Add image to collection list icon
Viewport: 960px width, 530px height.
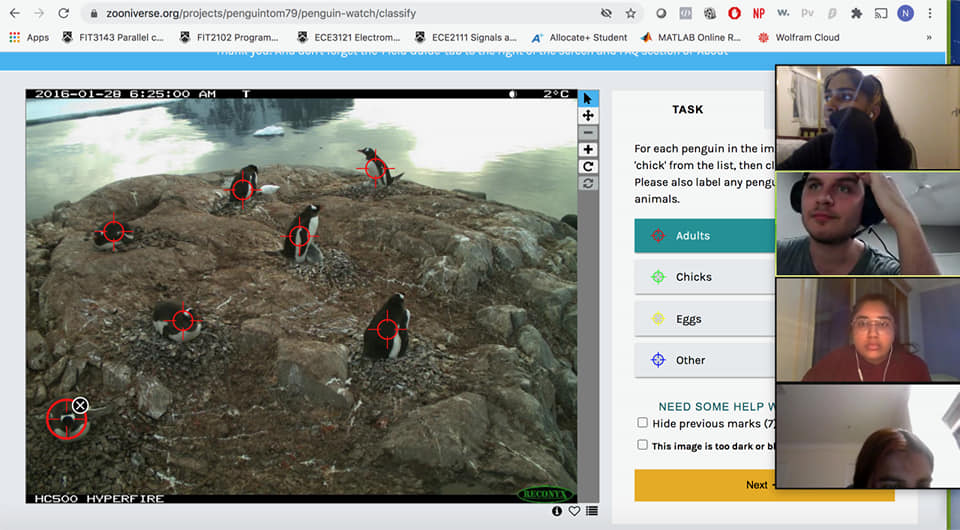click(592, 511)
